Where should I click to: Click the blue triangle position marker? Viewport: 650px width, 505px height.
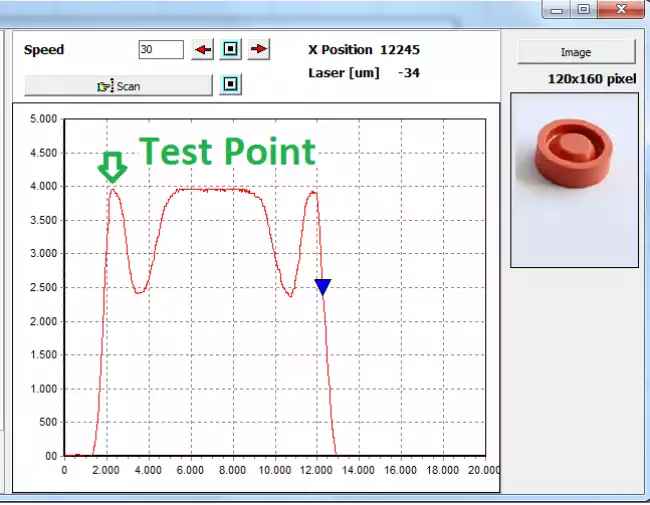click(x=322, y=287)
